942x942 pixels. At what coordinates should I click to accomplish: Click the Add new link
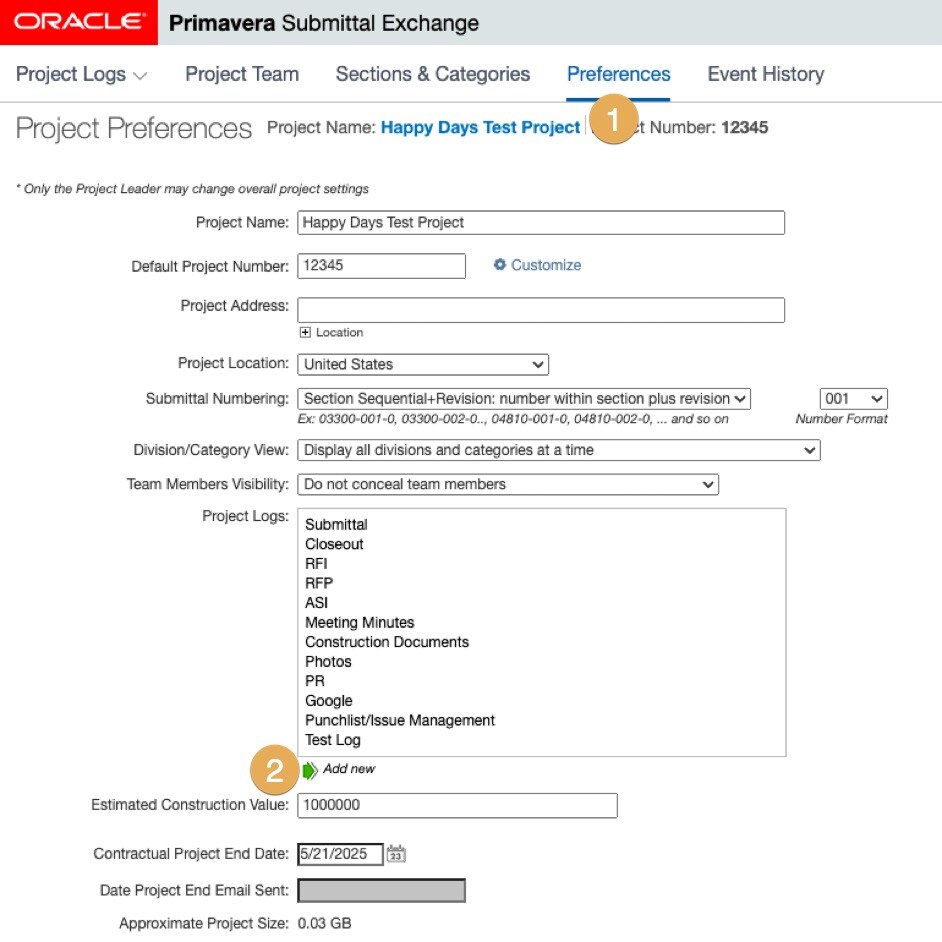click(349, 769)
